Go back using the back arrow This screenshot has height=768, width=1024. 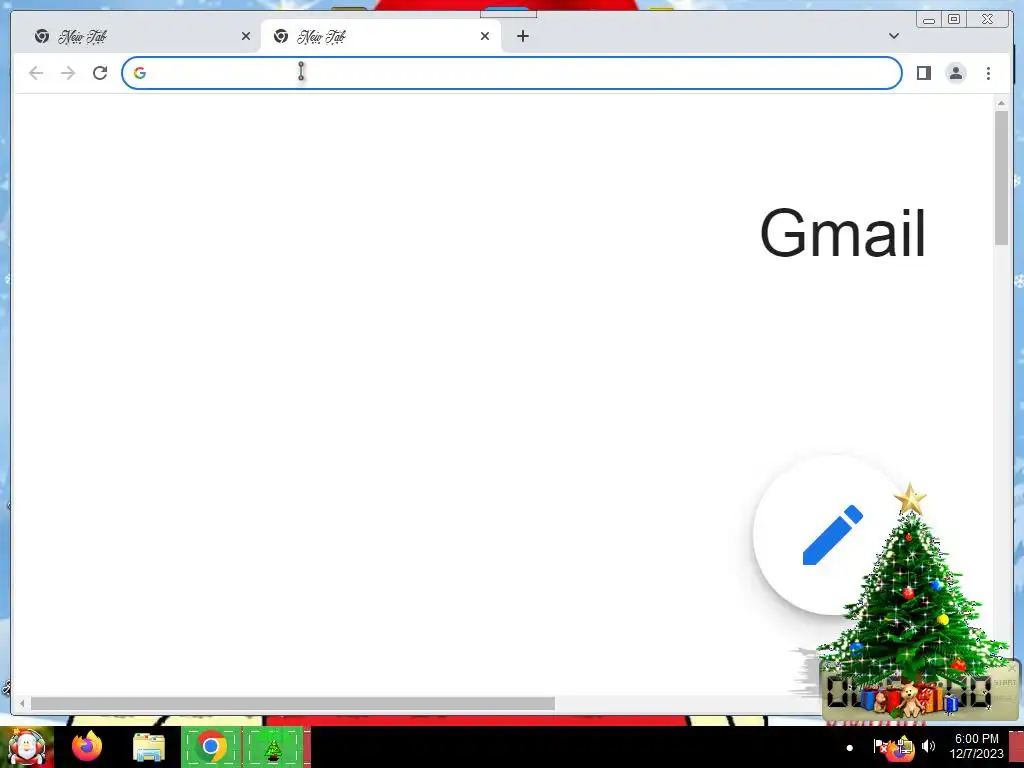36,73
